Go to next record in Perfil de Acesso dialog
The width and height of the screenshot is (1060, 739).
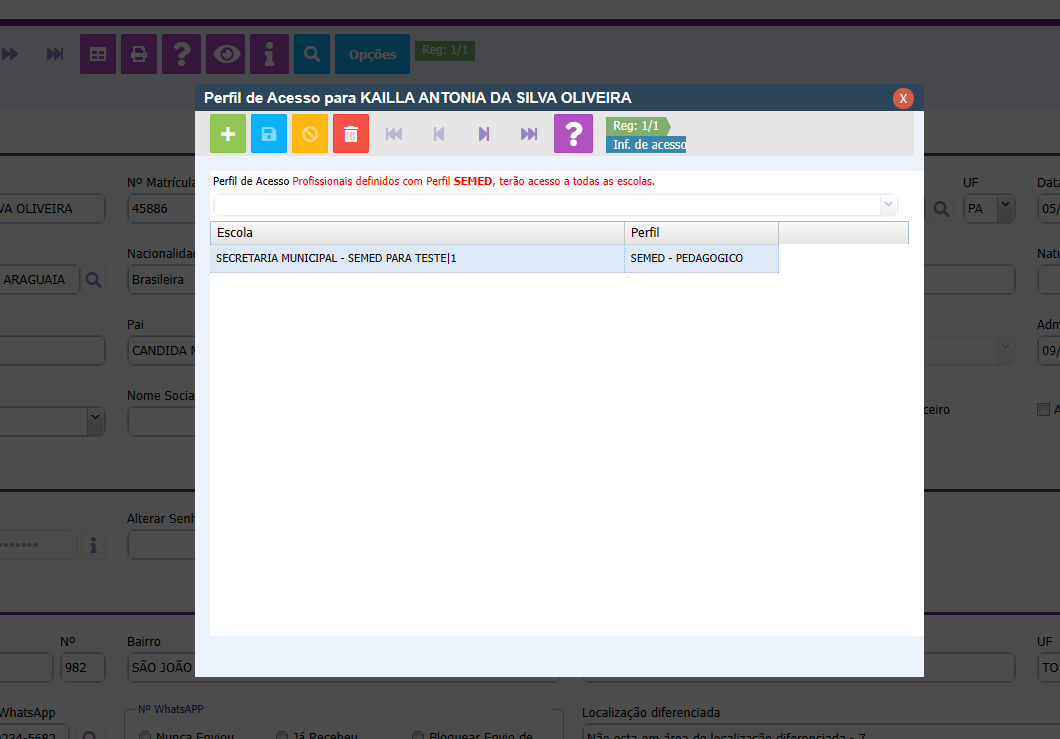click(x=484, y=134)
